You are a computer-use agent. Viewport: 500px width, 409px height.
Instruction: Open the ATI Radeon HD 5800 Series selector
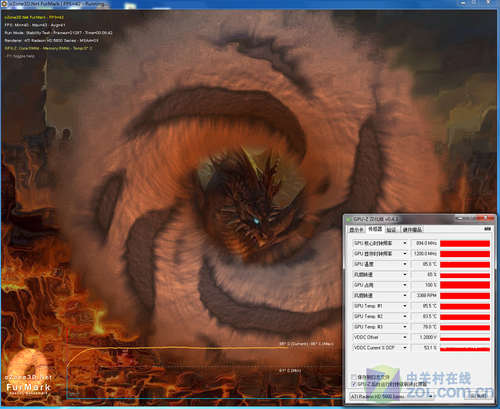[391, 396]
